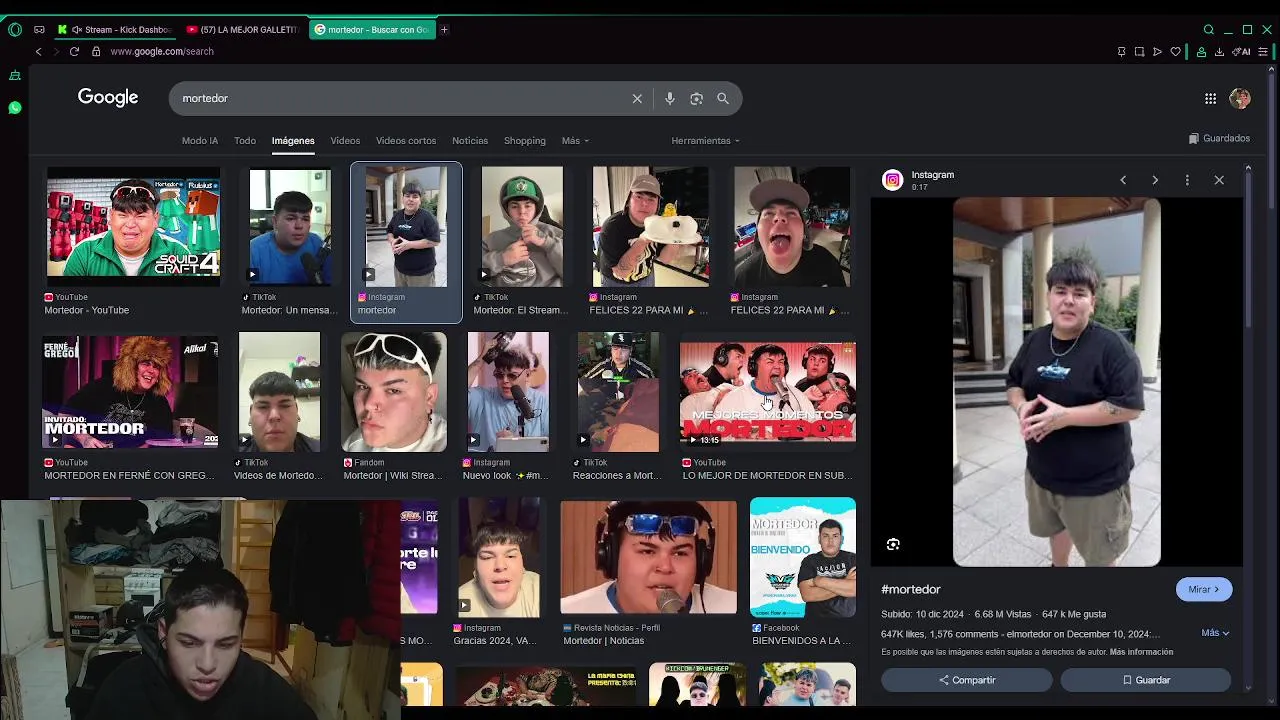Click the padlock site info icon
This screenshot has height=720, width=1280.
click(x=96, y=51)
